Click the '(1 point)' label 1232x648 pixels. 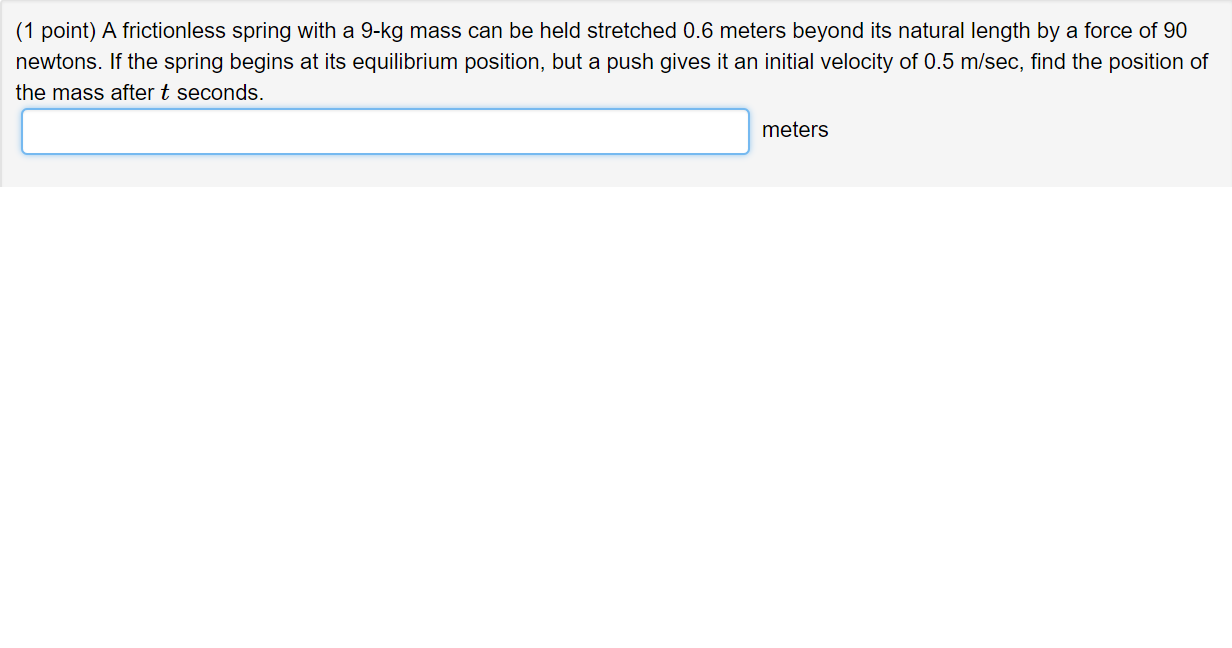coord(54,30)
